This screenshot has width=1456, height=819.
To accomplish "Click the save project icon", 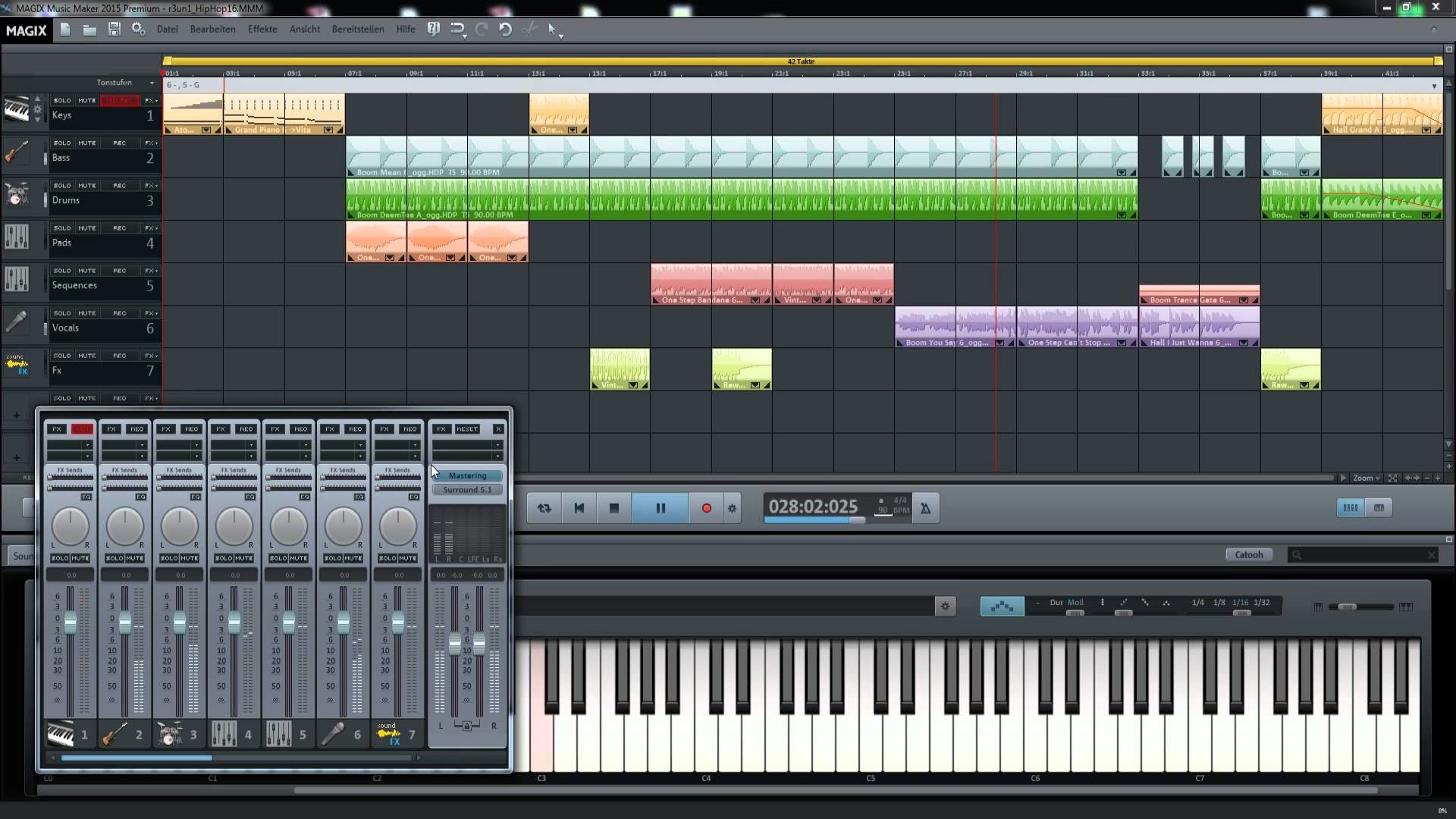I will coord(114,30).
